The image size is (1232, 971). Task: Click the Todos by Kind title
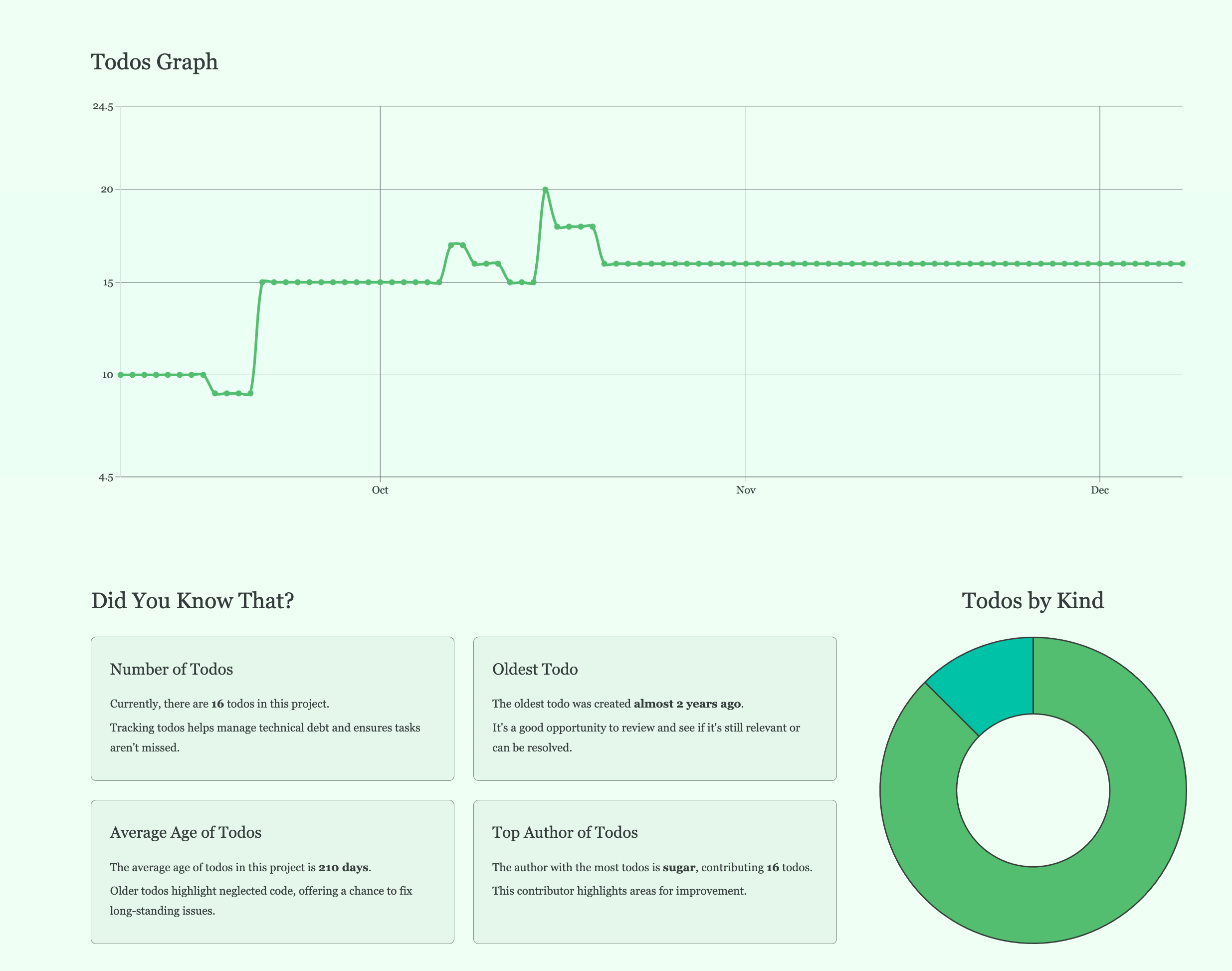[x=1032, y=601]
